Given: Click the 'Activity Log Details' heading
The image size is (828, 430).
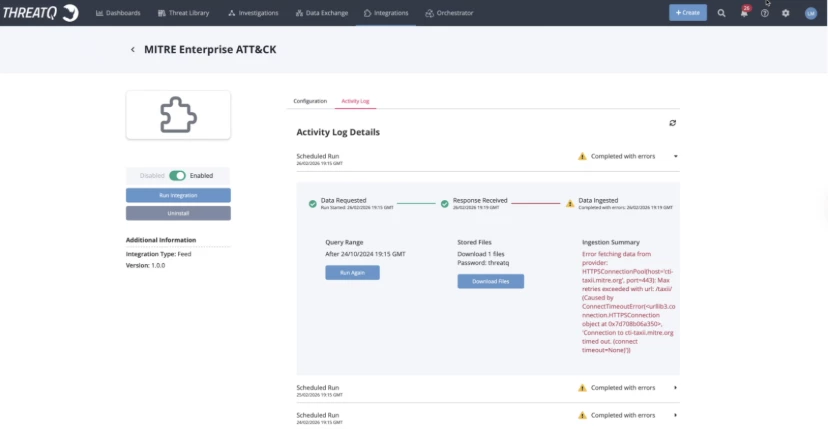Looking at the screenshot, I should tap(338, 132).
